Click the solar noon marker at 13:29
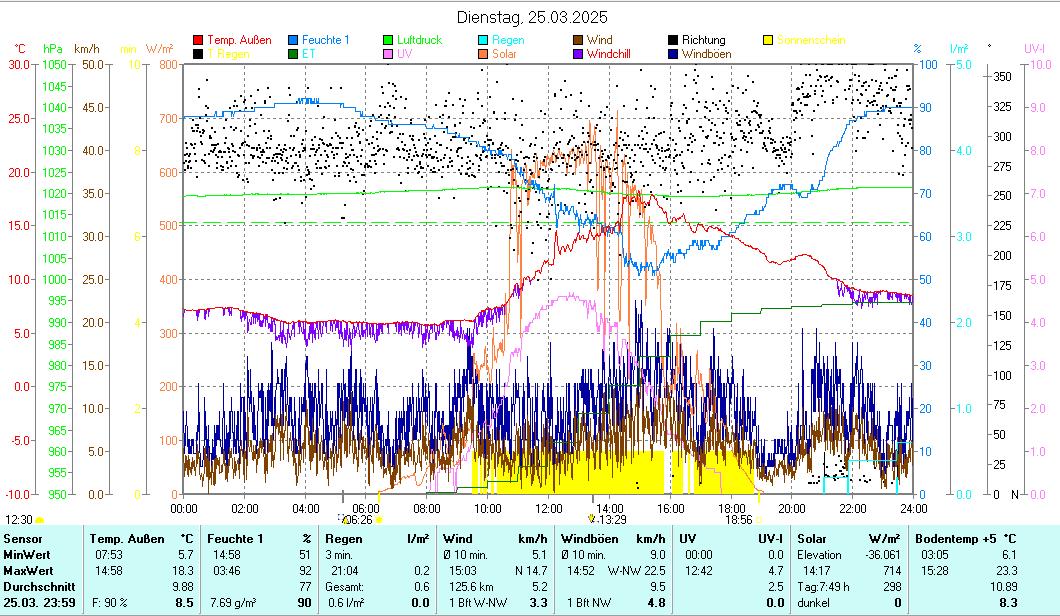The height and width of the screenshot is (616, 1060). [x=593, y=519]
